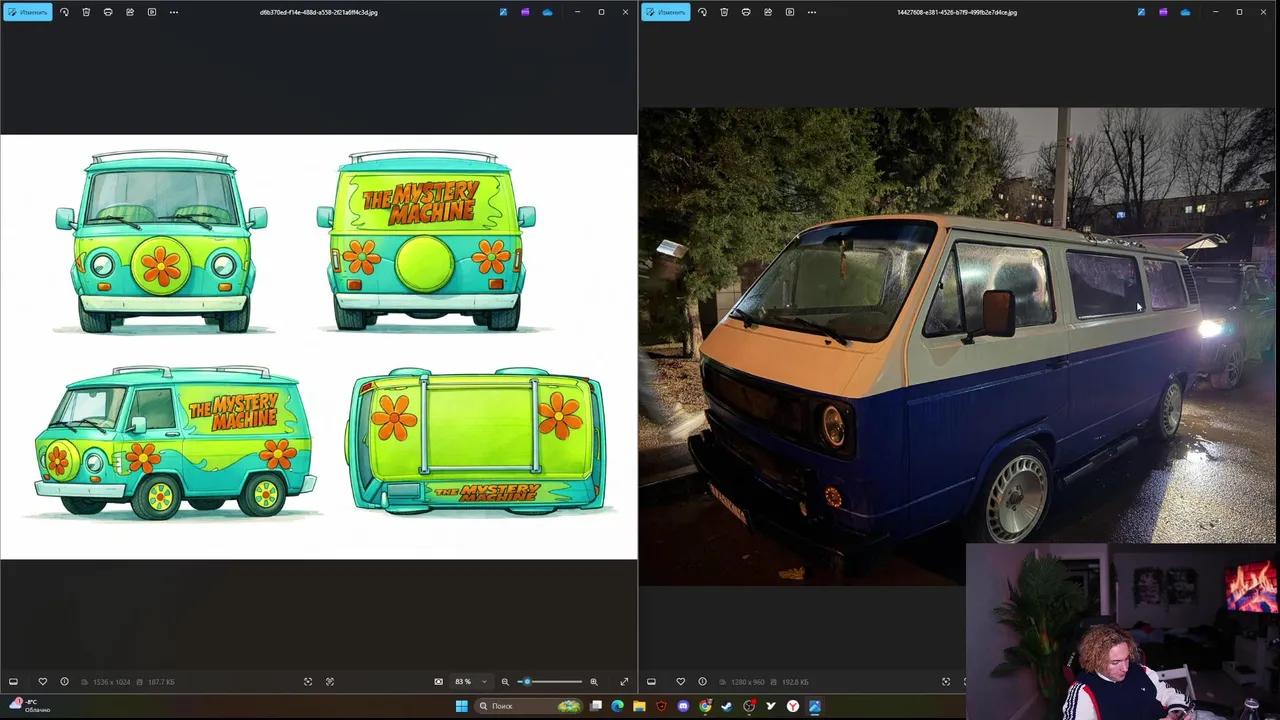Screen dimensions: 1280x720
Task: Show file info in right Photos window
Action: [702, 682]
